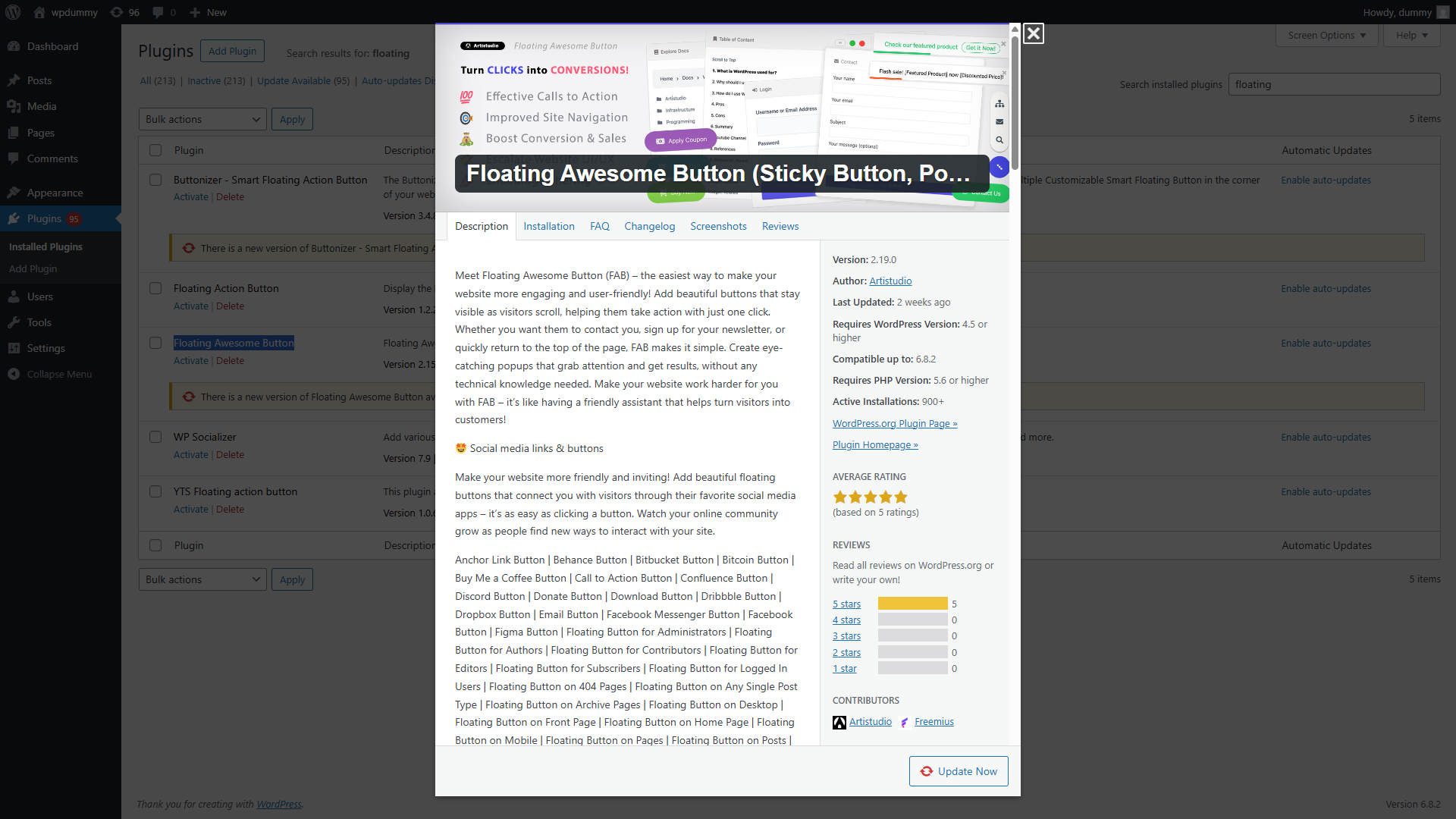This screenshot has width=1456, height=819.
Task: Click the 1 star rating bar
Action: tap(912, 668)
